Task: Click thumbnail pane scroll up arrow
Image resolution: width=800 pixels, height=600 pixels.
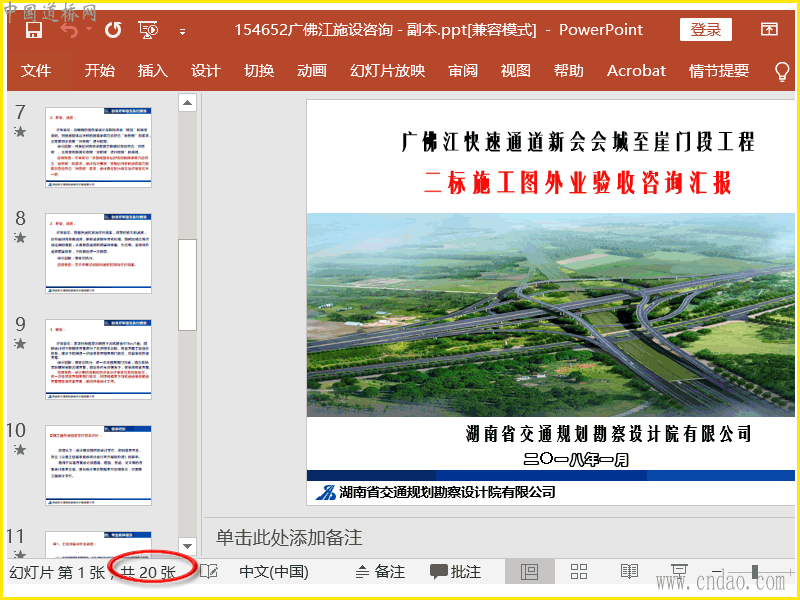Action: click(187, 103)
